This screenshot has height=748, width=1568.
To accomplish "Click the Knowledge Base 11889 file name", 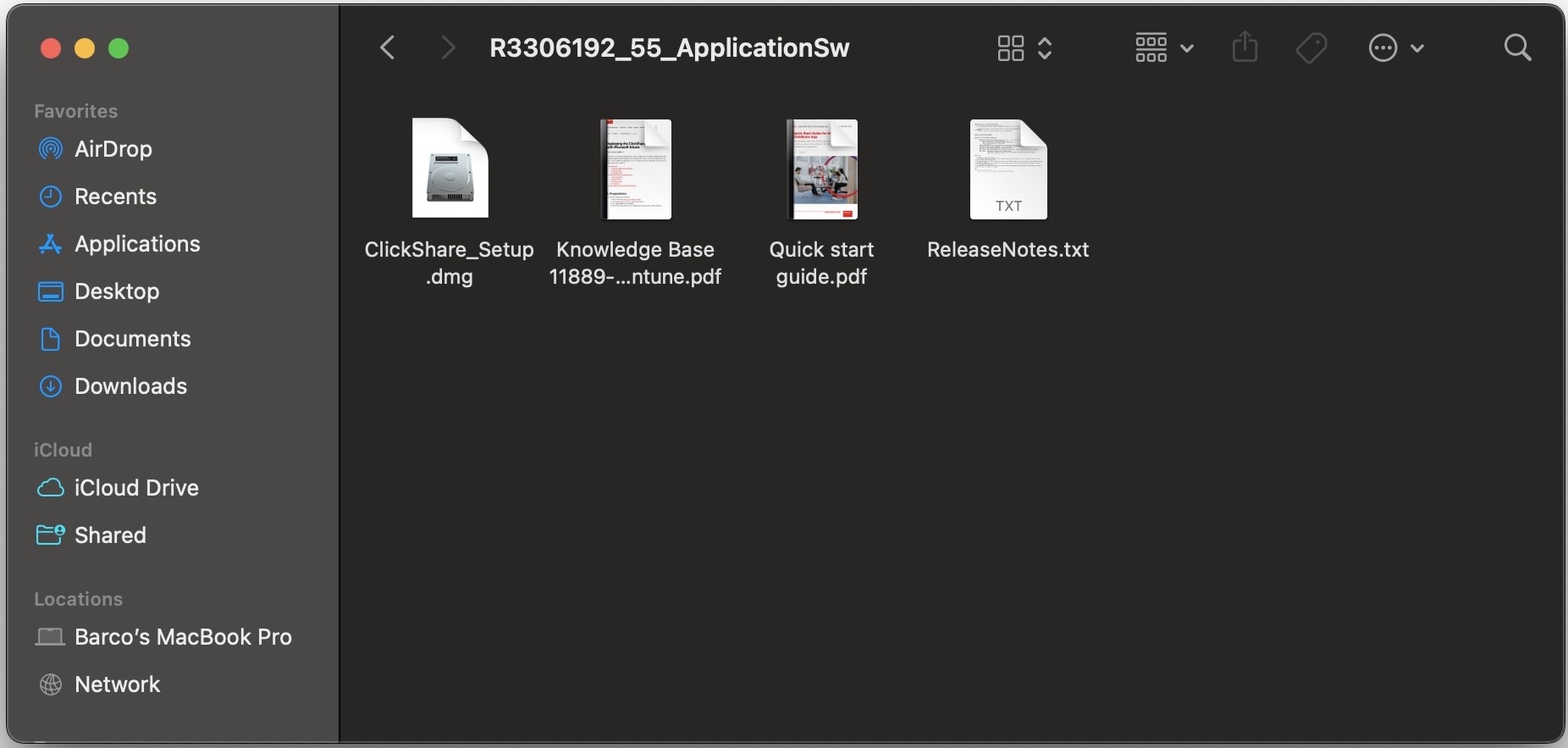I will tap(635, 263).
